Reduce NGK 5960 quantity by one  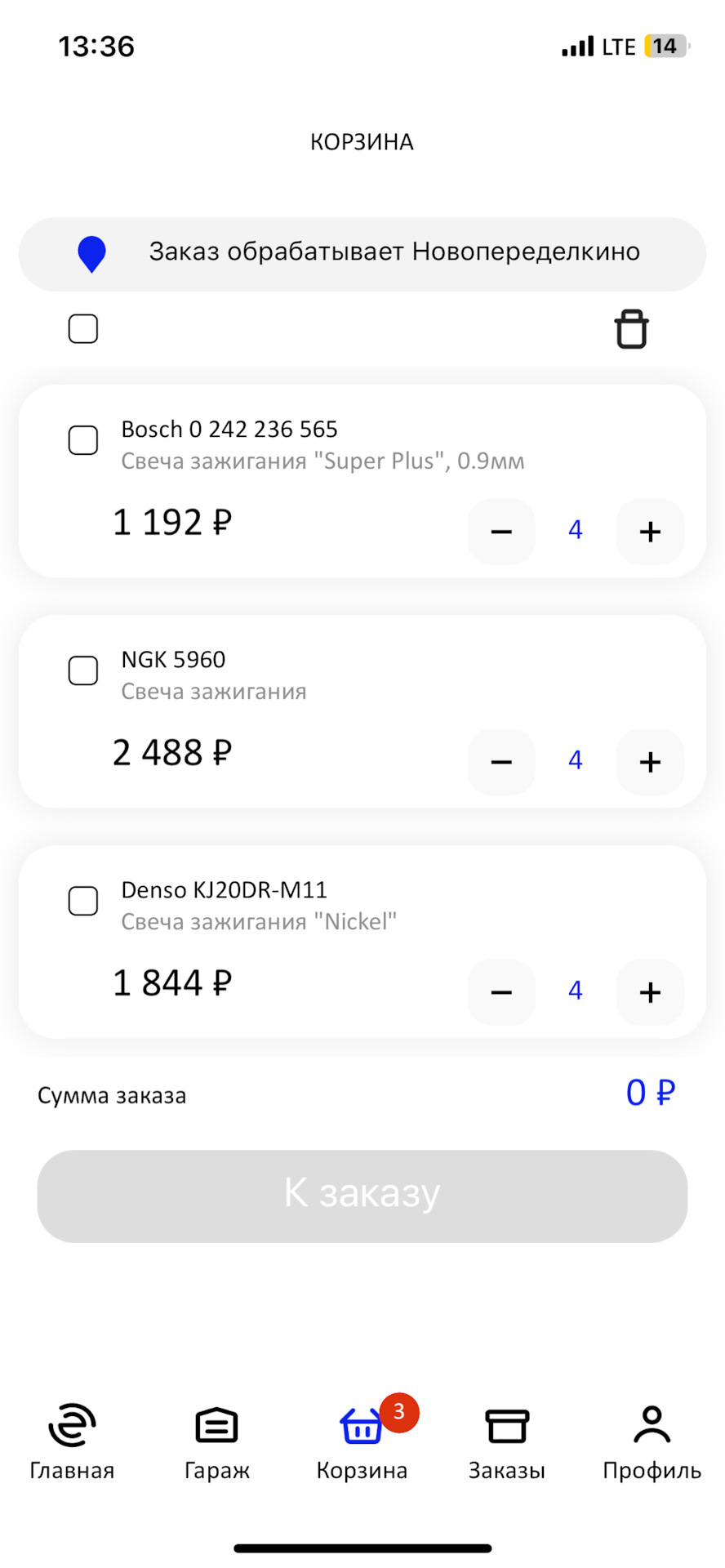click(501, 762)
